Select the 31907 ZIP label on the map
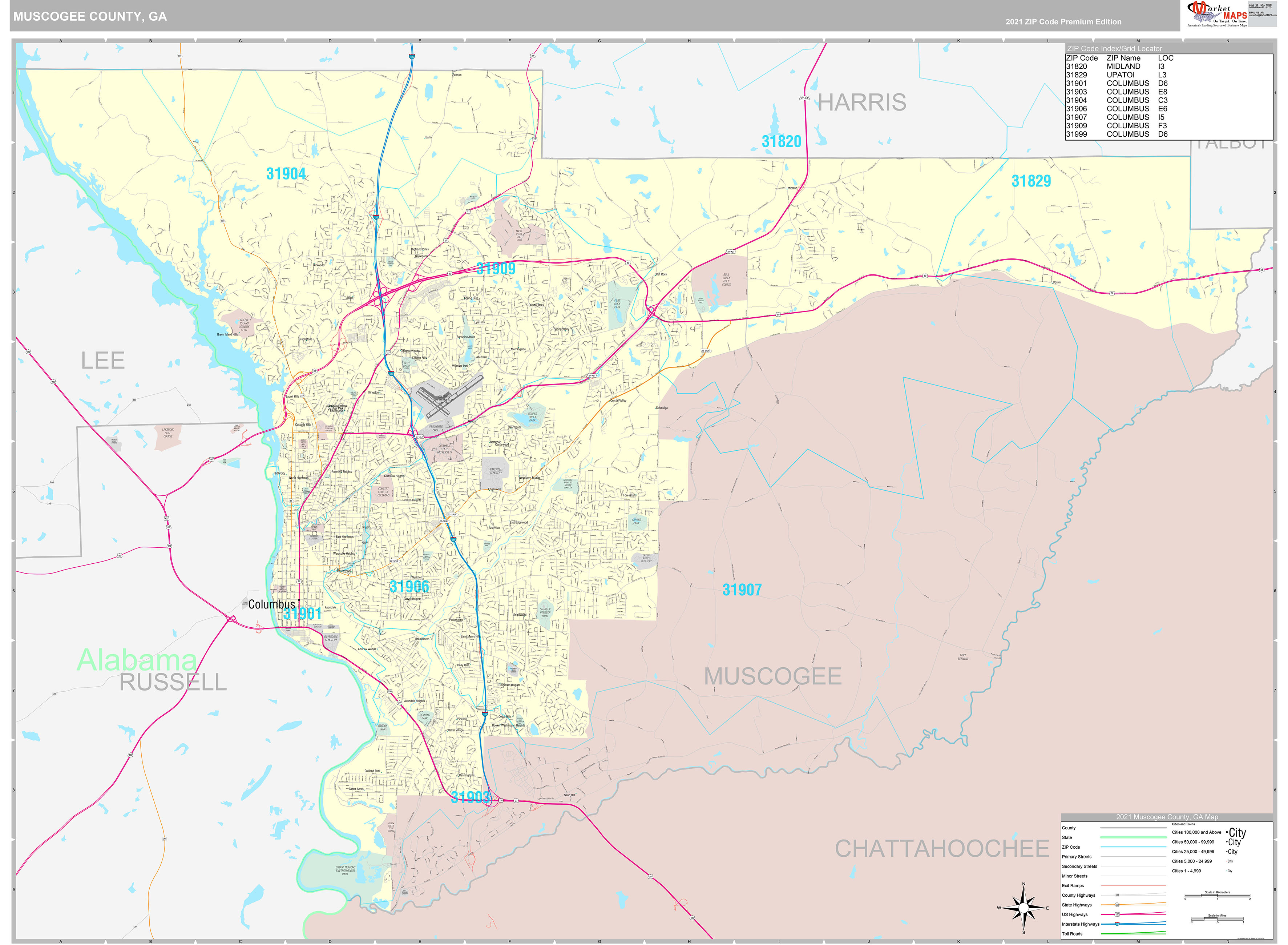 (x=742, y=590)
